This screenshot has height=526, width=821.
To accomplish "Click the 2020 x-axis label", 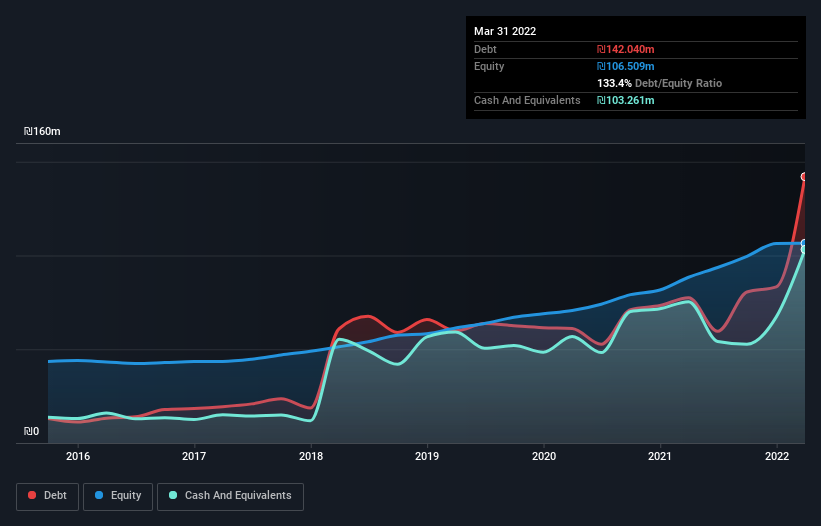I will [544, 456].
